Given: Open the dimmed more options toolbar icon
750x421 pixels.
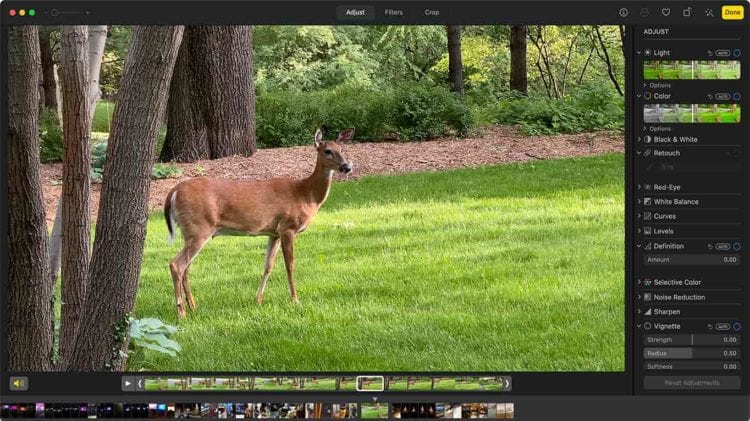Looking at the screenshot, I should (x=644, y=12).
